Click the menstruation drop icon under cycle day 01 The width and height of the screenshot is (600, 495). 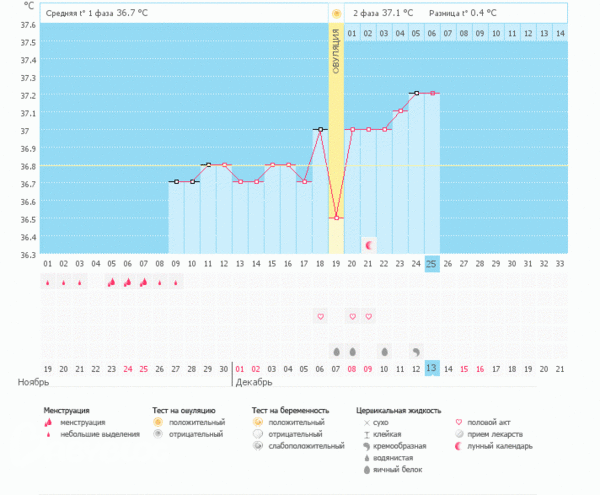[x=47, y=283]
